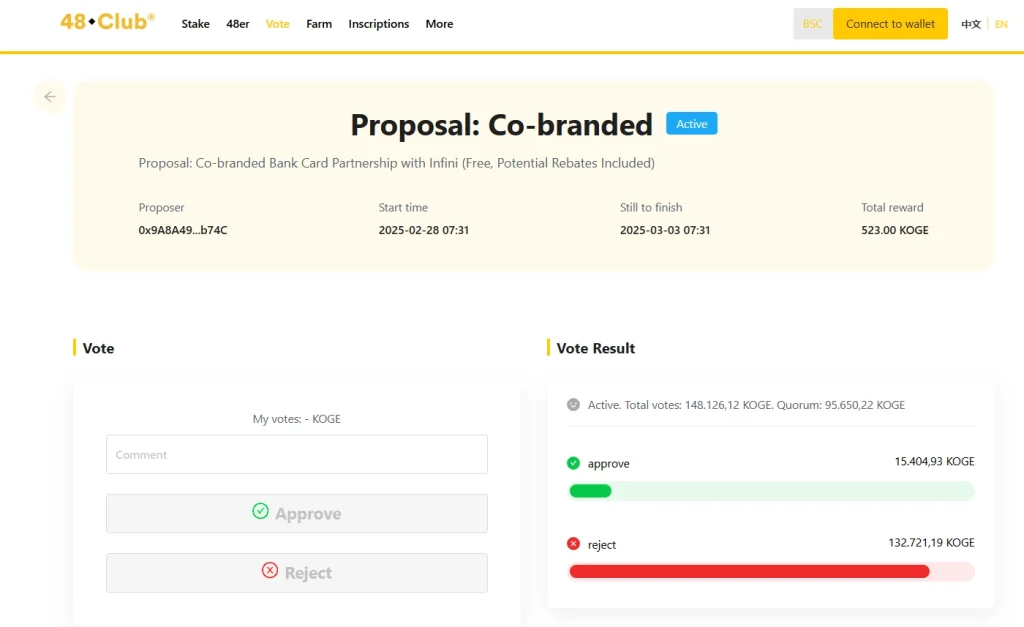Click the green approve checkmark icon in results

(x=573, y=463)
